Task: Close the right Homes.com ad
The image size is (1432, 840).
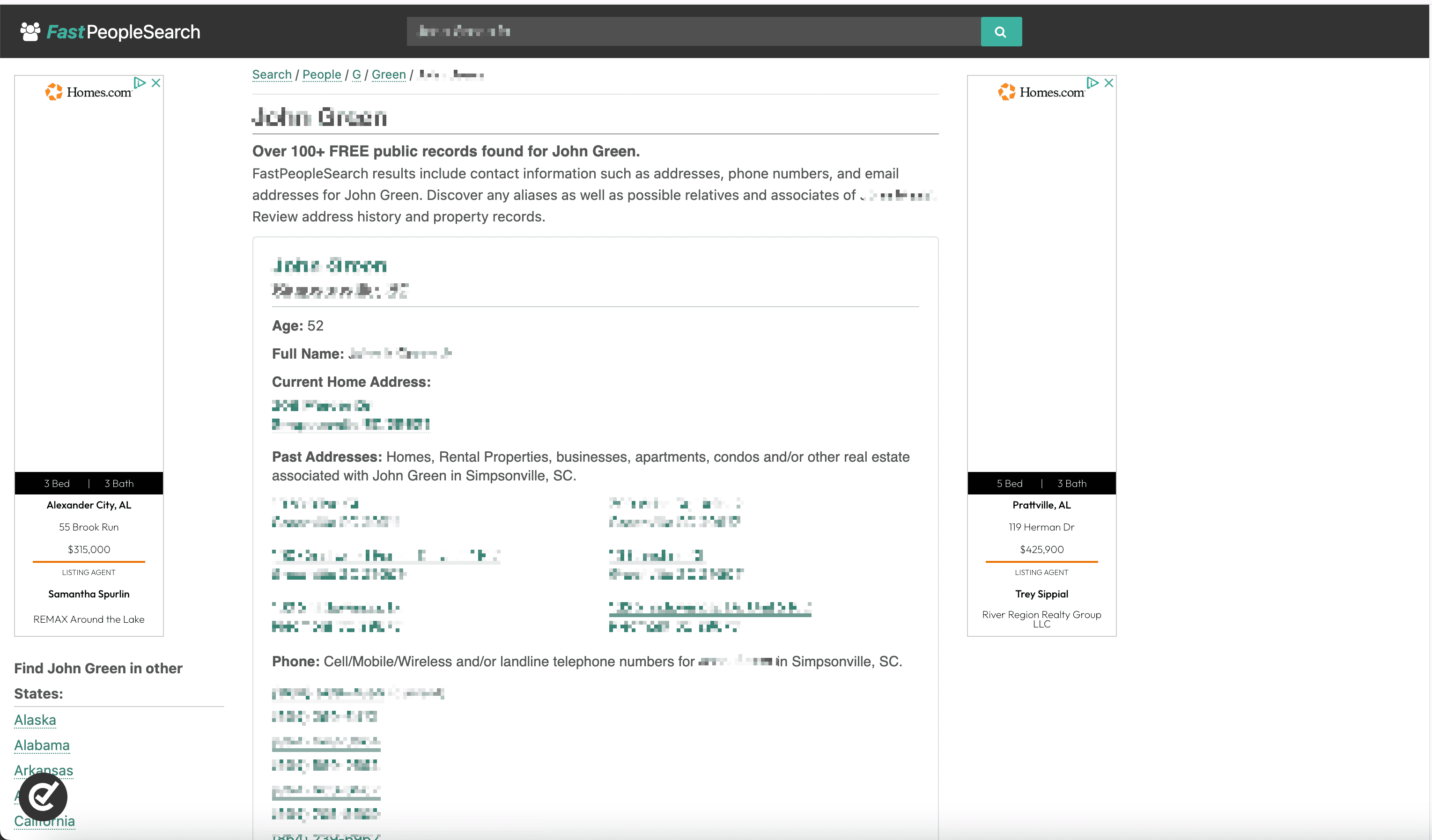Action: coord(1109,83)
